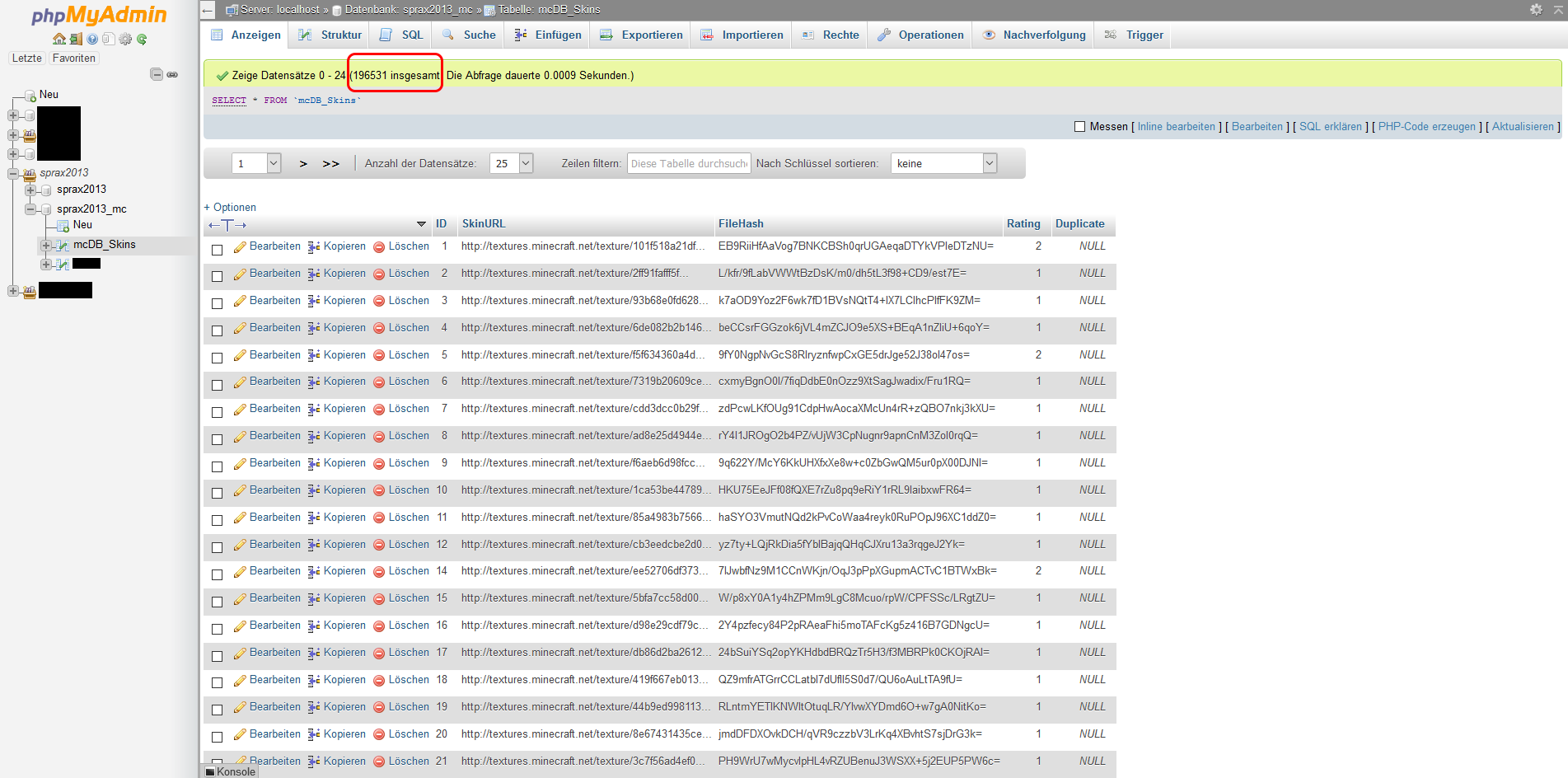Click the Aktualisieren link
The image size is (1568, 778).
click(x=1523, y=127)
